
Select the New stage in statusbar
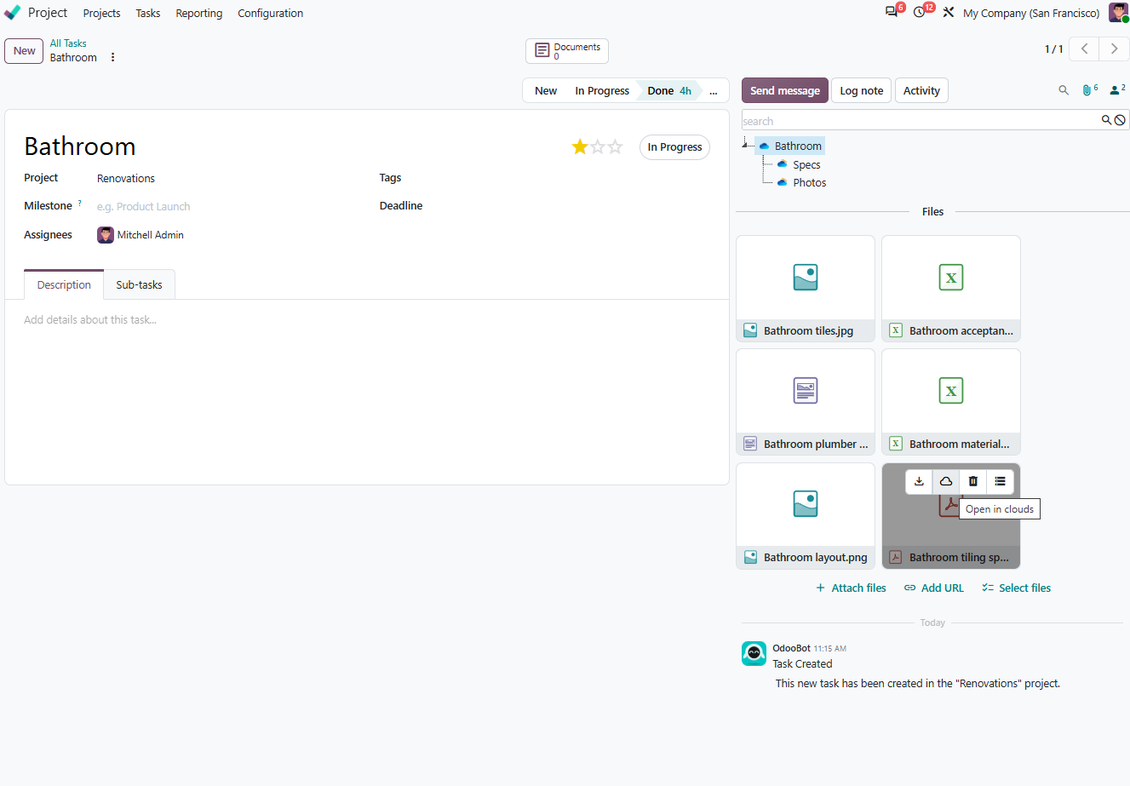click(x=546, y=91)
